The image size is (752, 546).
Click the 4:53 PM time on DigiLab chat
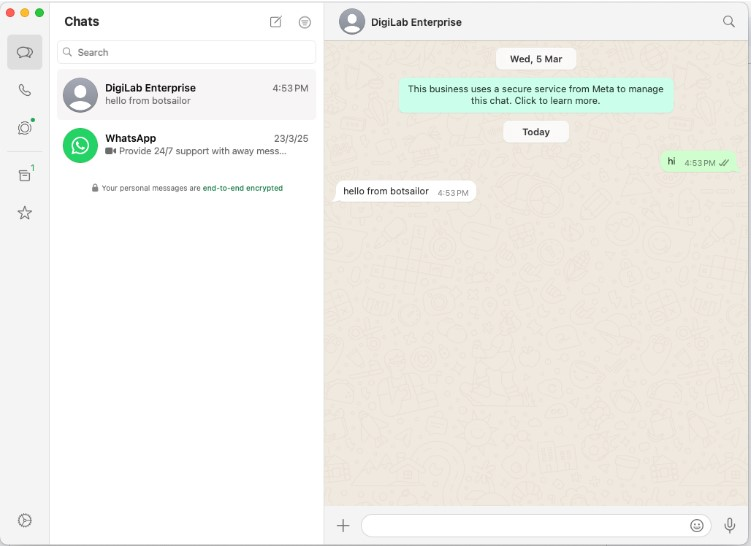[x=290, y=88]
